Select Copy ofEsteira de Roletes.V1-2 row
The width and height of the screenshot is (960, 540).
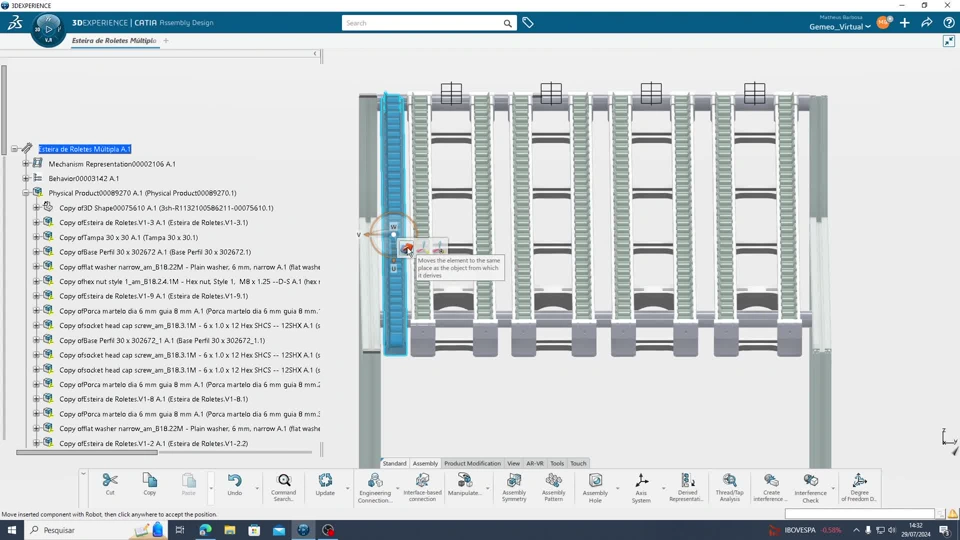coord(154,443)
